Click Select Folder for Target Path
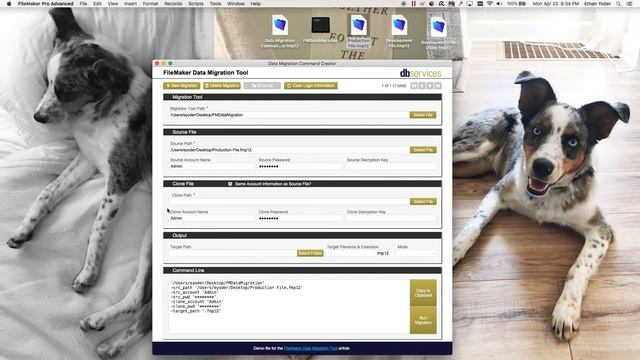This screenshot has height=360, width=640. click(x=310, y=253)
